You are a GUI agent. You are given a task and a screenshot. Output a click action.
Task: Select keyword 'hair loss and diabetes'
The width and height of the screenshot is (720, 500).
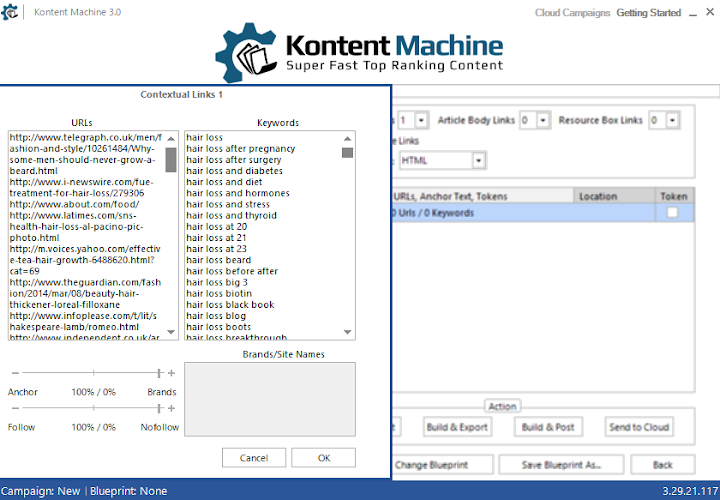pos(234,171)
